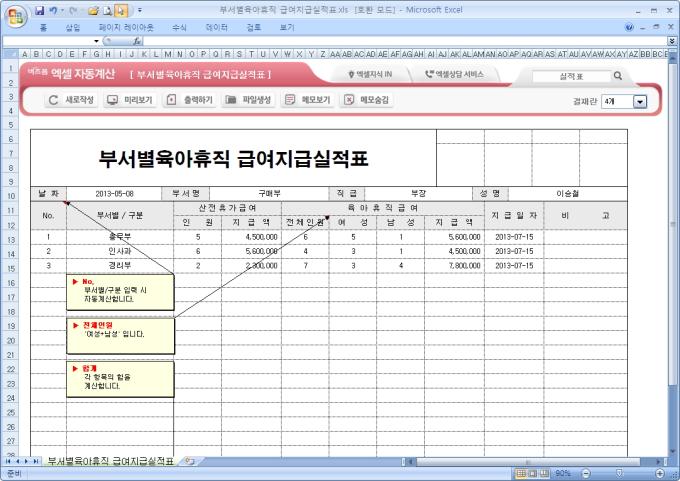Switch to Page Break Preview in status bar

pos(544,473)
